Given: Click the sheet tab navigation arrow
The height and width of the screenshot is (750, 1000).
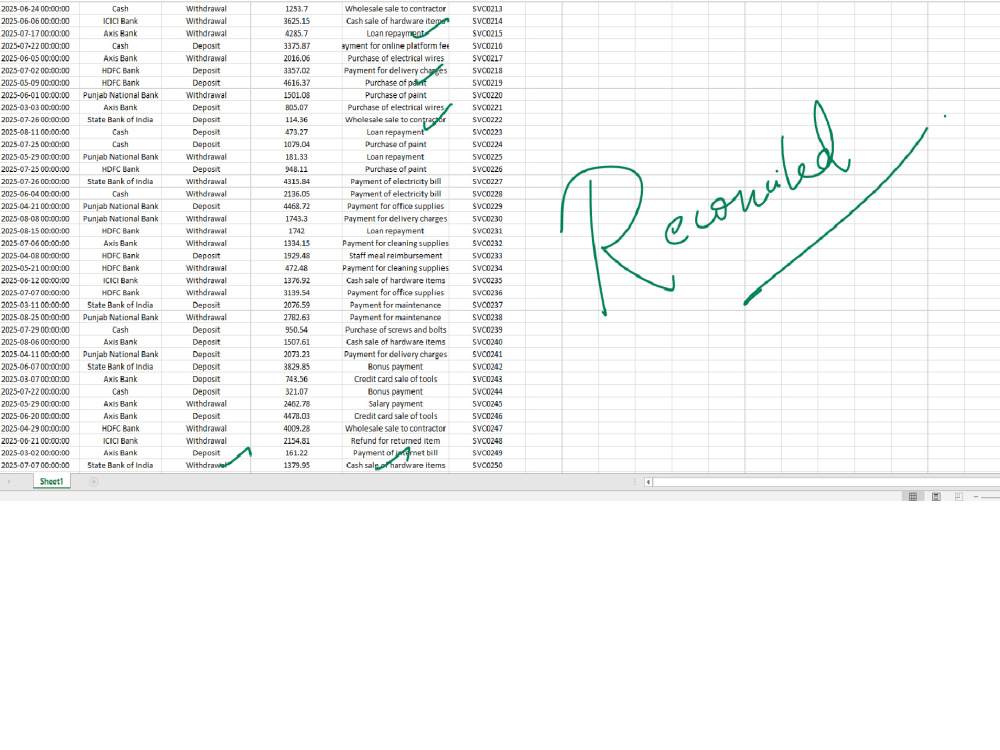Looking at the screenshot, I should click(x=9, y=482).
